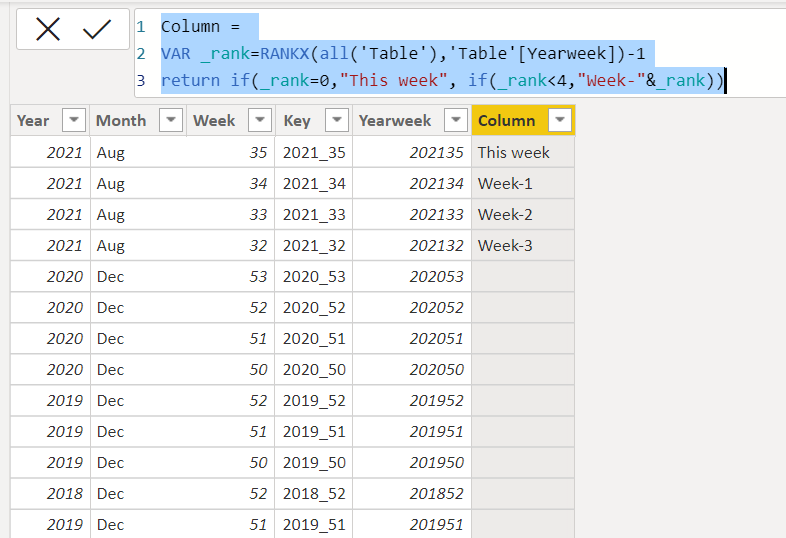Click Month cell 'Aug' in 2021_35 row
Image resolution: width=786 pixels, height=538 pixels.
(138, 152)
